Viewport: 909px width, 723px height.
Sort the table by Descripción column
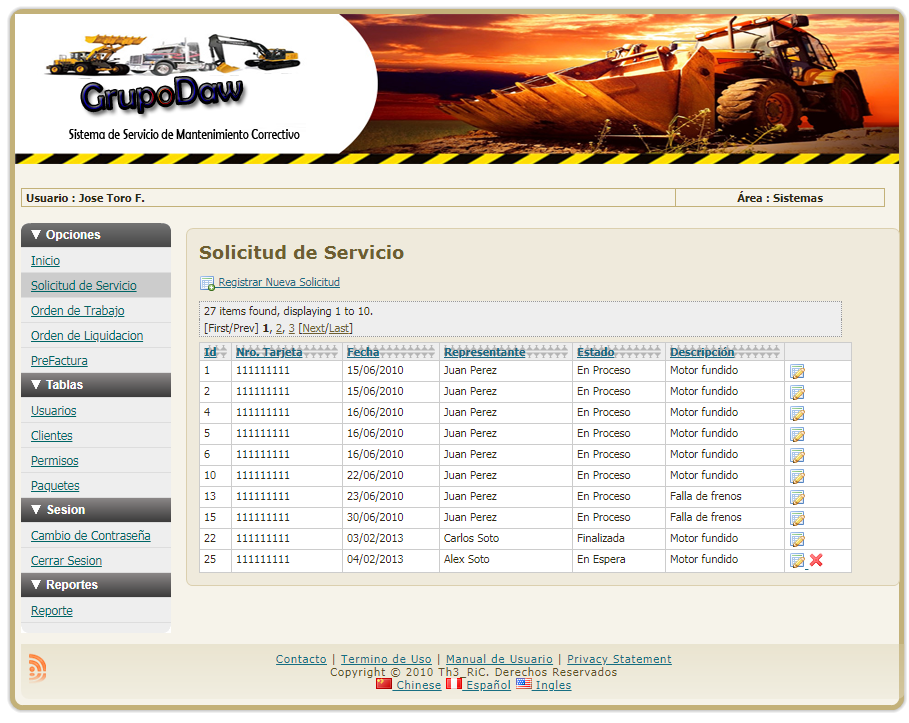coord(702,352)
